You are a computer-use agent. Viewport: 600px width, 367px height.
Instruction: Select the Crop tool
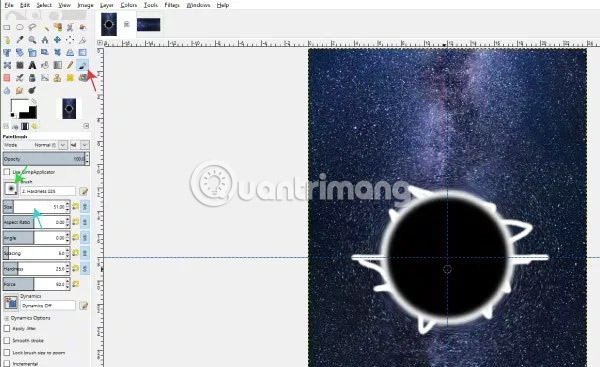click(83, 40)
